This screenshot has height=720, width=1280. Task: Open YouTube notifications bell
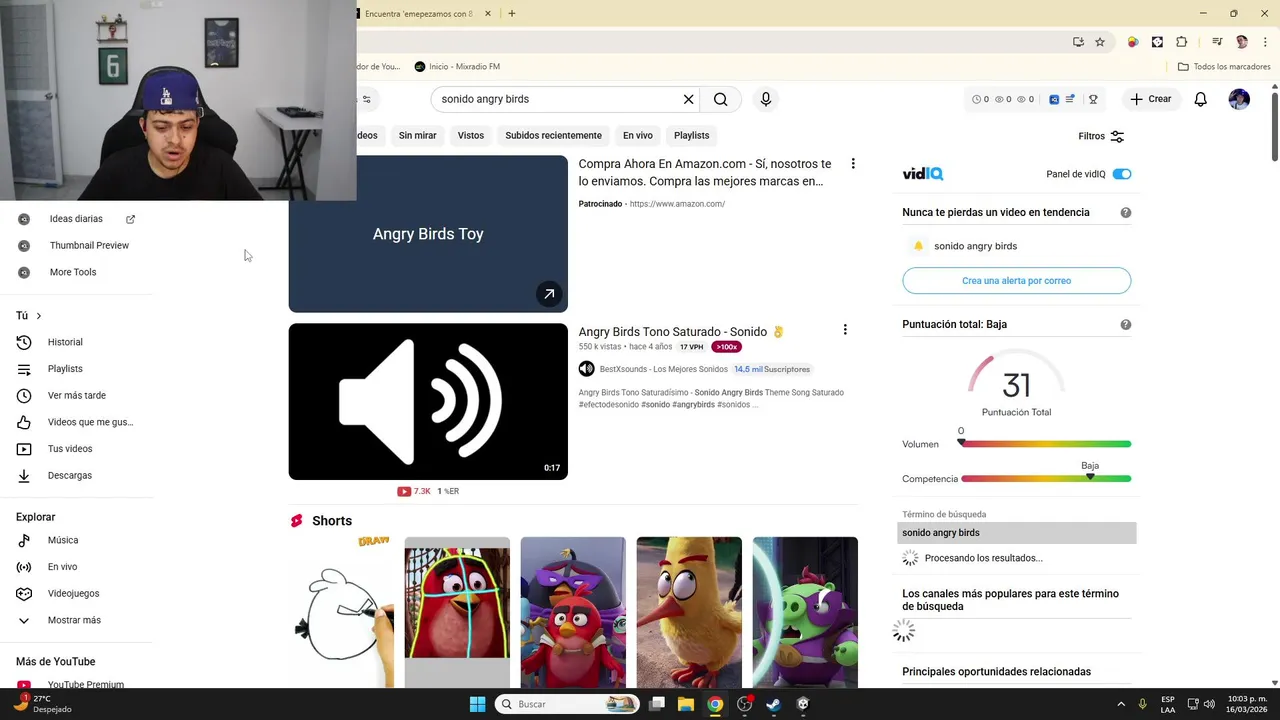point(1201,99)
